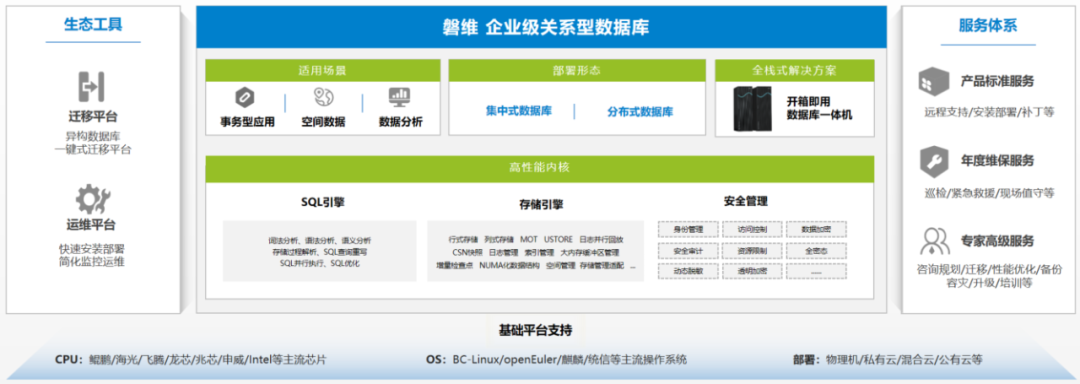This screenshot has width=1080, height=384.
Task: Click the USTORE text in 存储引擎
Action: (x=558, y=239)
